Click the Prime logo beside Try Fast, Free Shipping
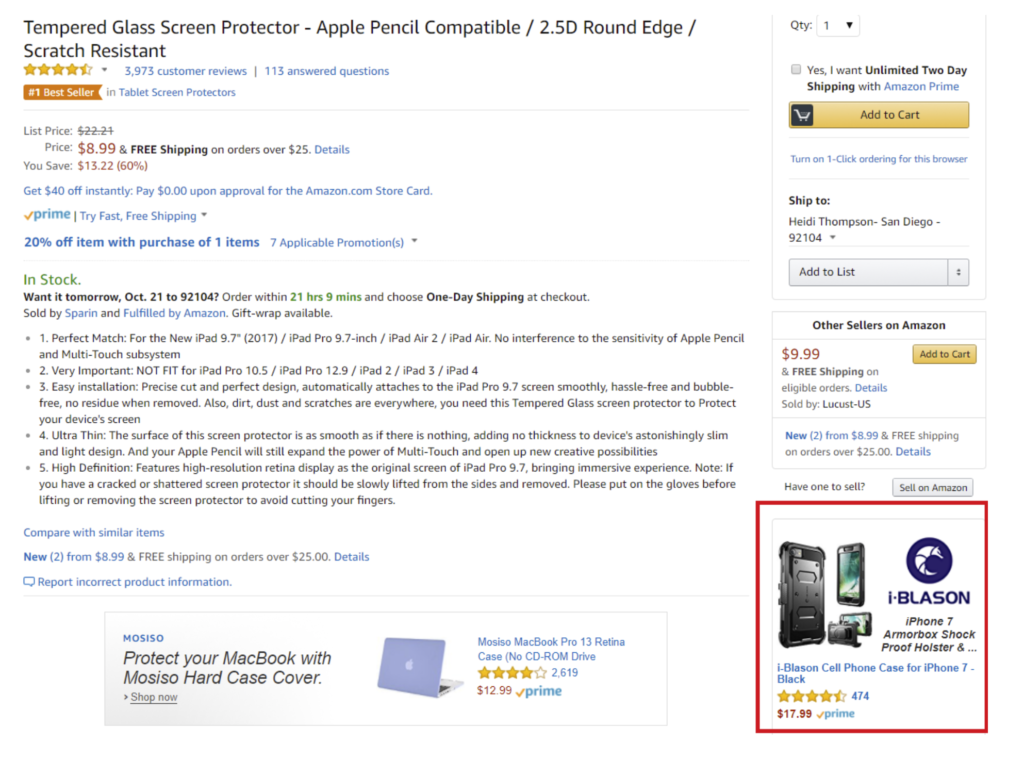Viewport: 1024px width, 761px height. point(47,215)
